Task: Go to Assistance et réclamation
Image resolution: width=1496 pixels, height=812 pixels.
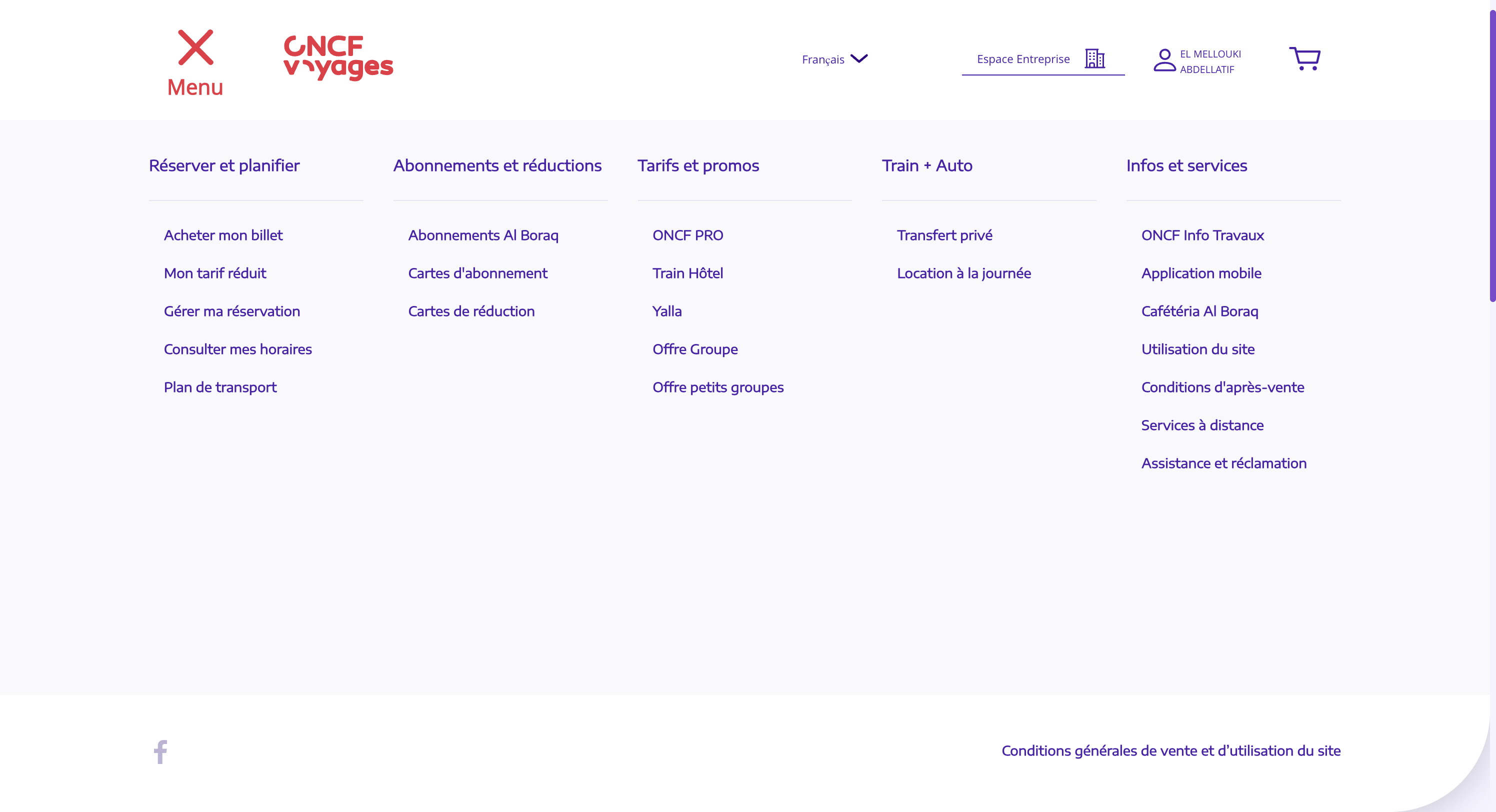Action: tap(1223, 463)
